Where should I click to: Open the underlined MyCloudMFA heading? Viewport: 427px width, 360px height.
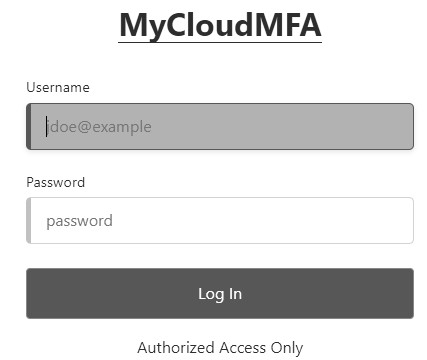(x=220, y=26)
